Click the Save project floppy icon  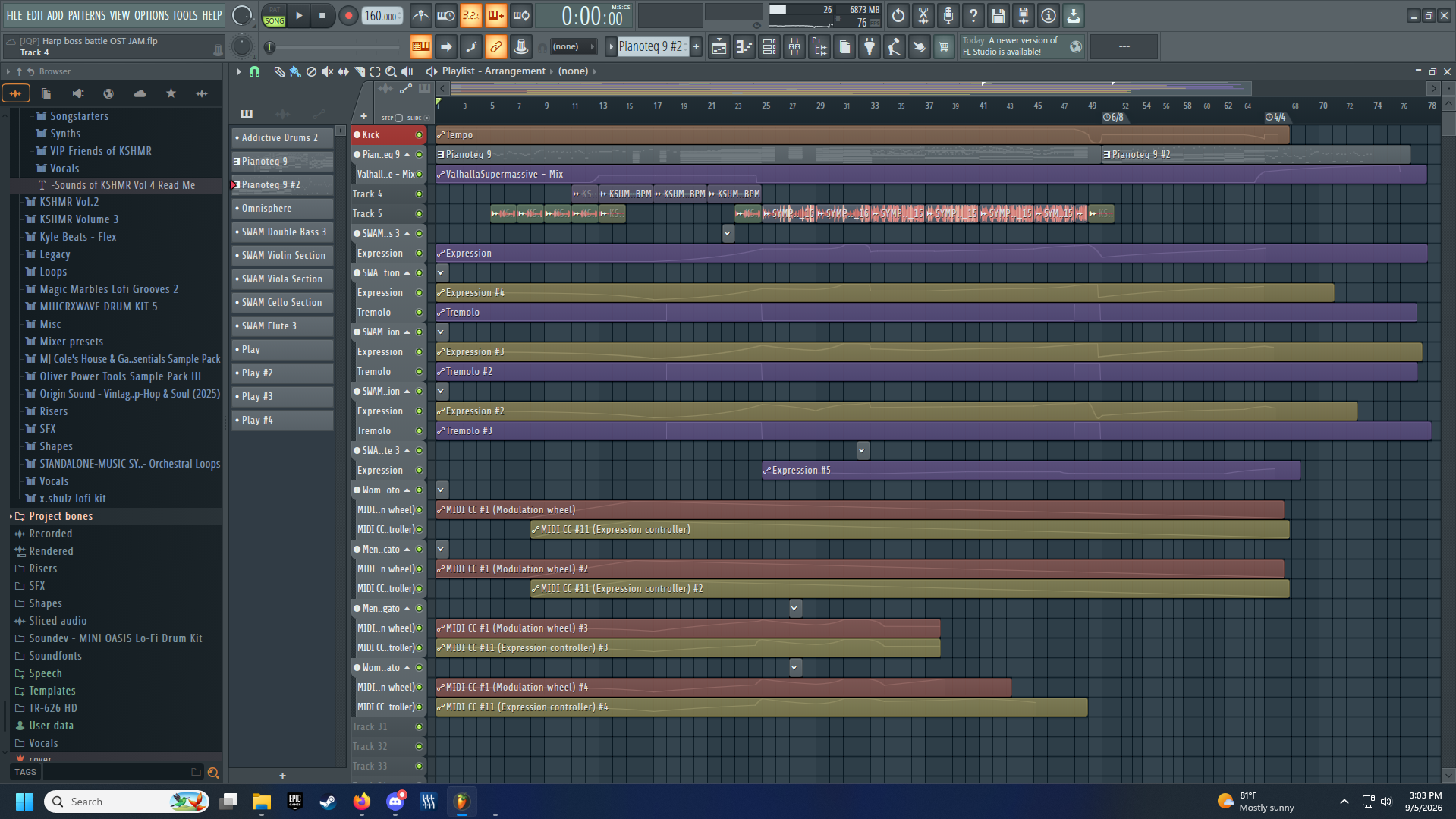tap(998, 15)
